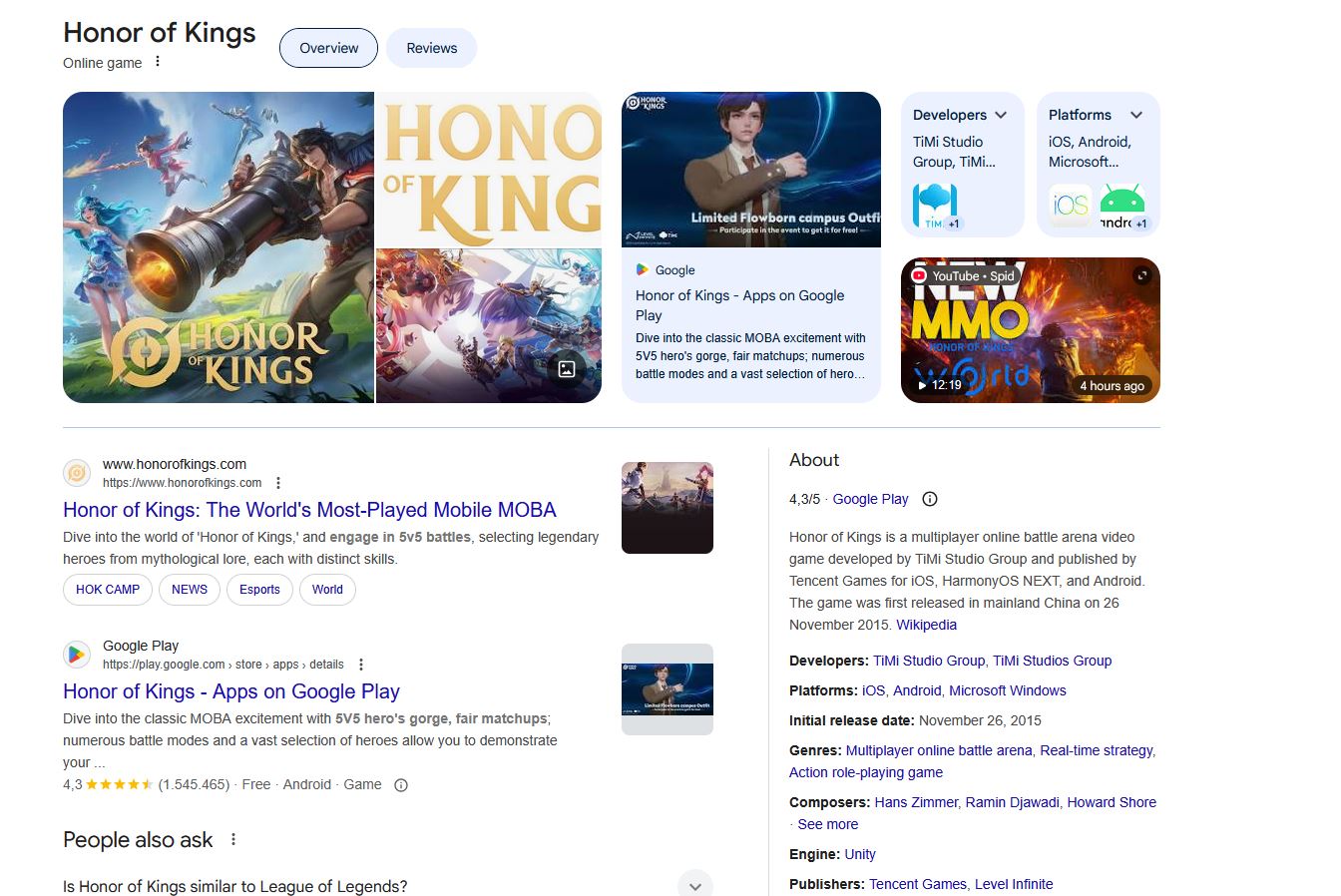Image resolution: width=1341 pixels, height=896 pixels.
Task: Open the Overview tab
Action: coord(328,48)
